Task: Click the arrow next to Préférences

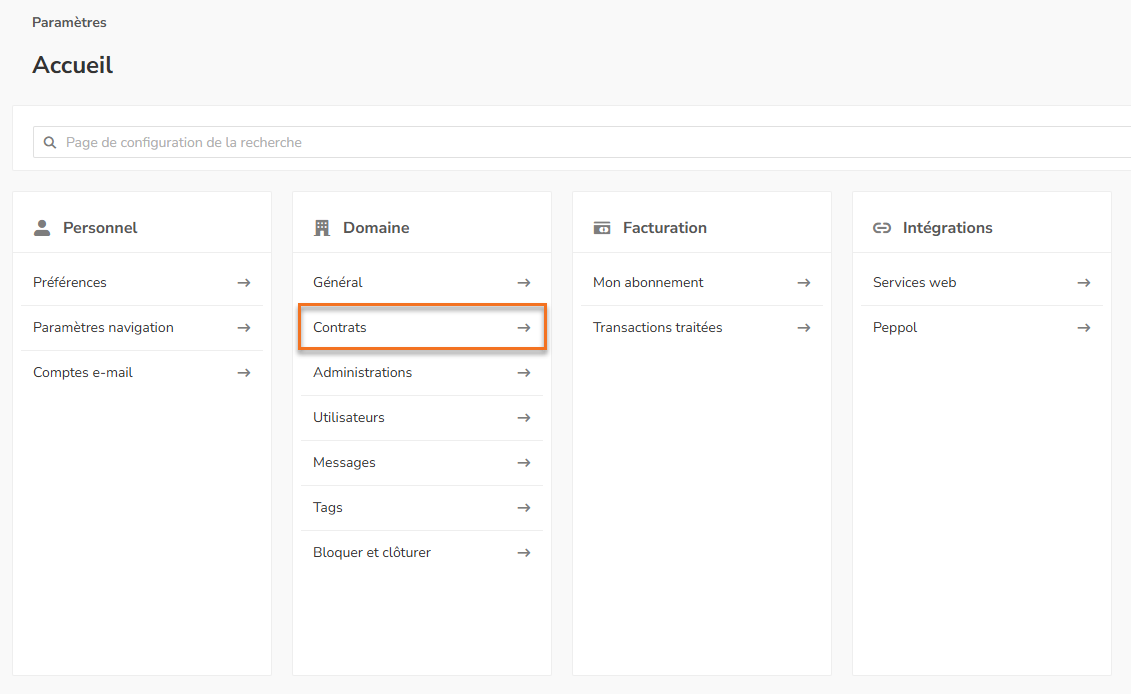Action: [244, 283]
